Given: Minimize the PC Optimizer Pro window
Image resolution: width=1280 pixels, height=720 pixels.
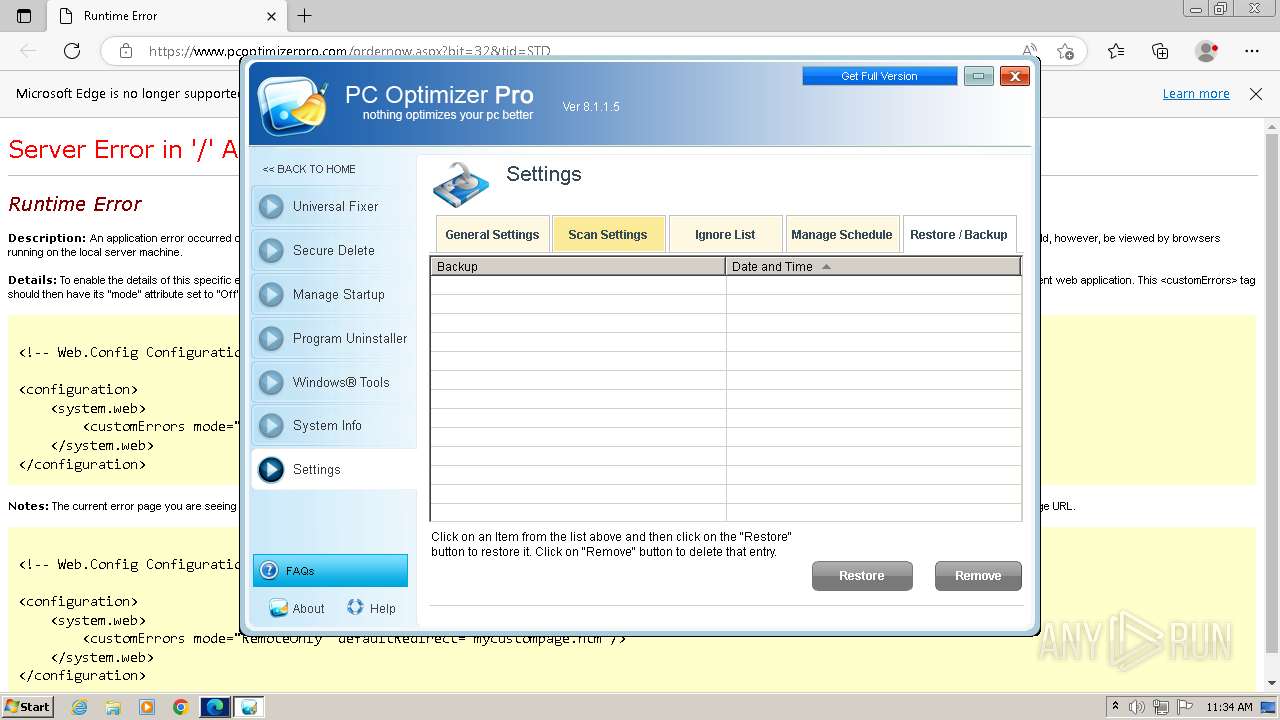Looking at the screenshot, I should point(979,76).
